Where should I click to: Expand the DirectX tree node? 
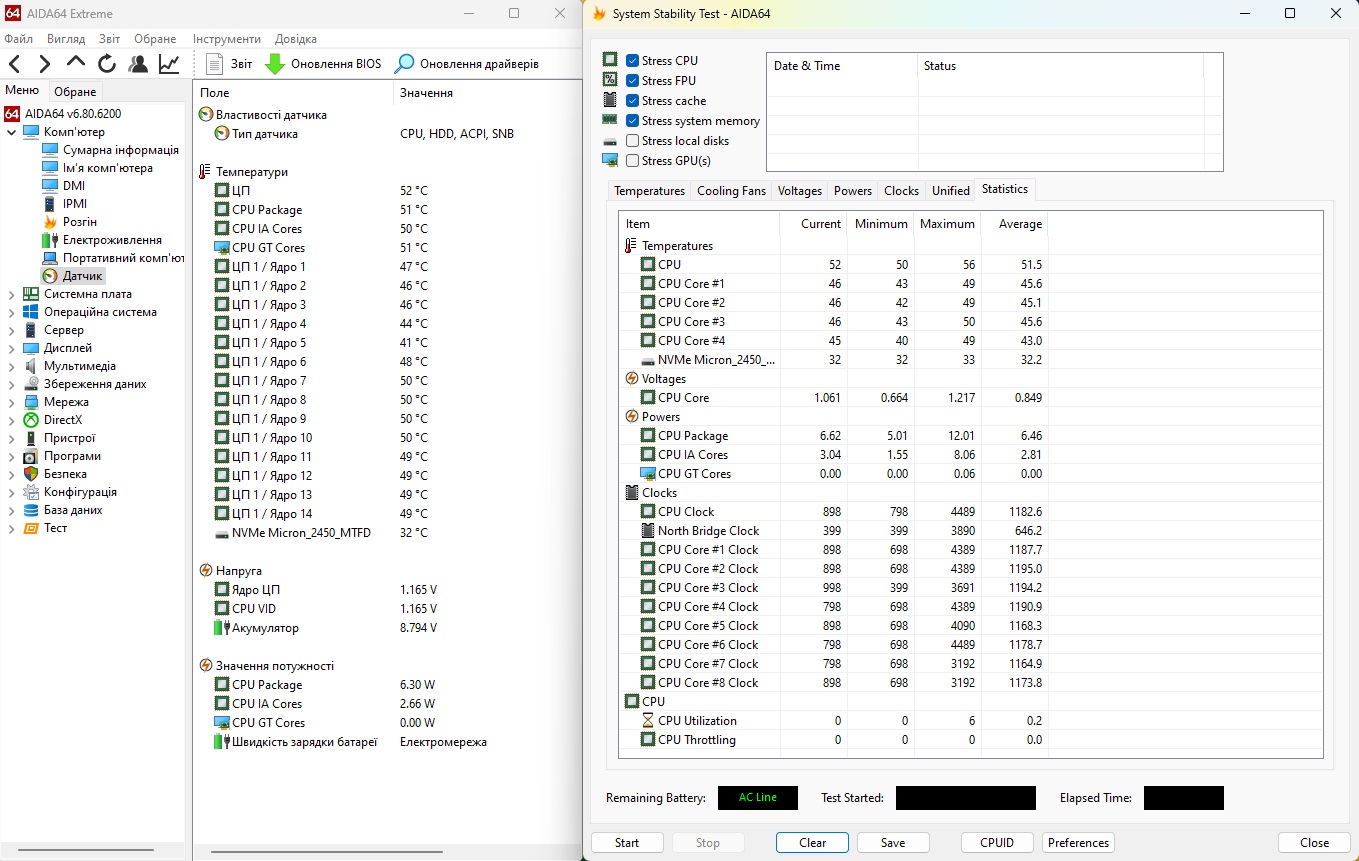tap(12, 420)
